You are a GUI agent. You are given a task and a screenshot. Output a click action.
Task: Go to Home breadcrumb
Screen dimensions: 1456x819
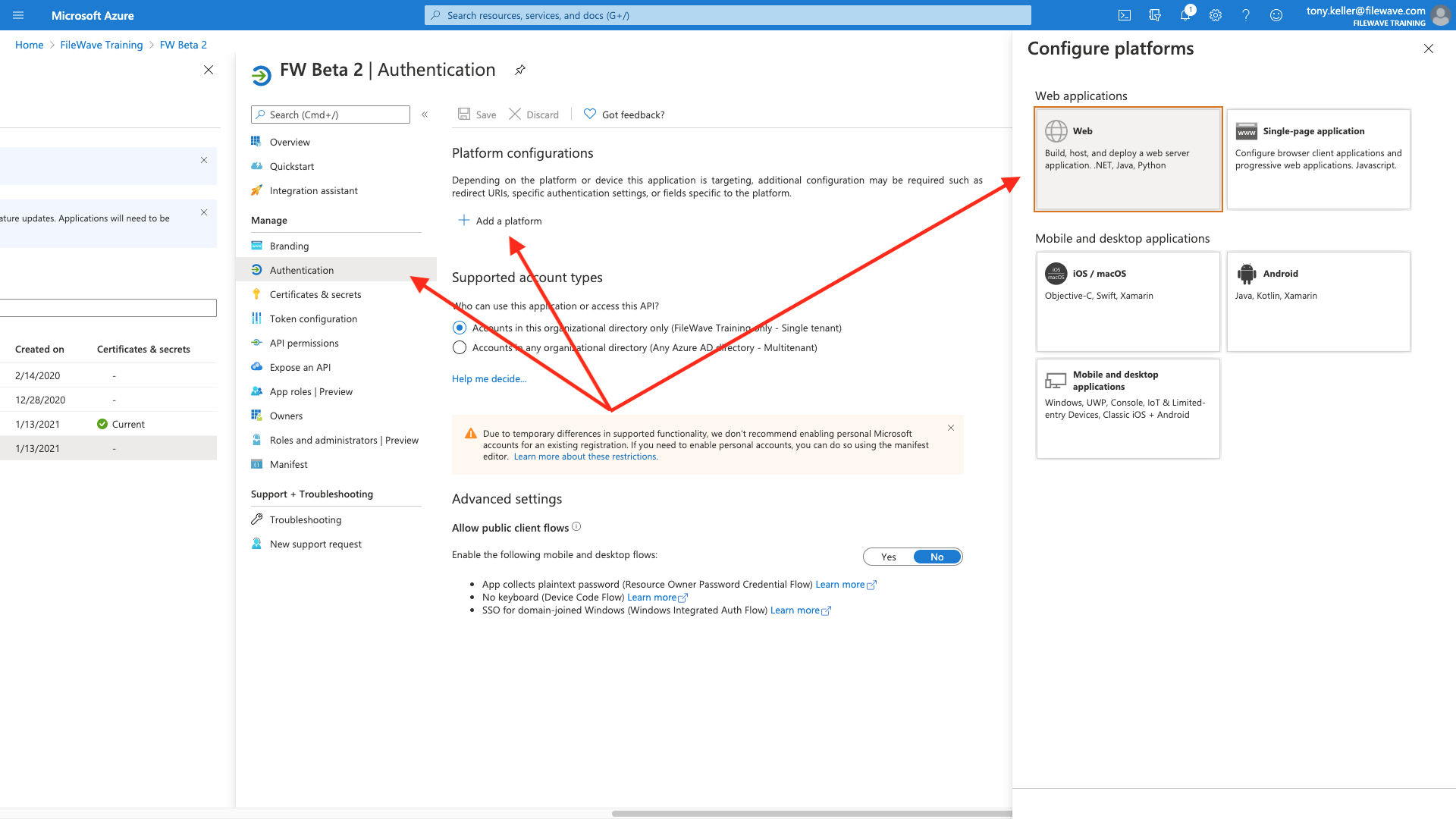tap(29, 45)
